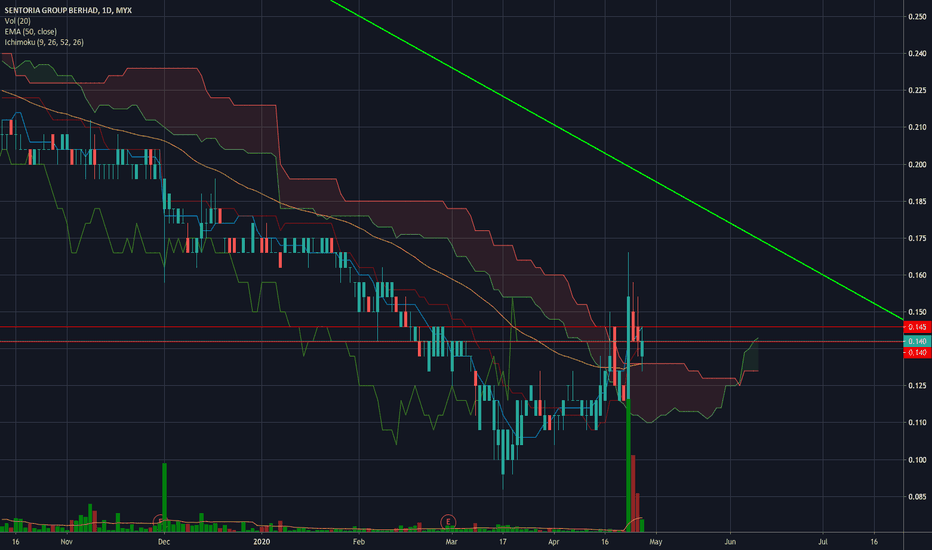The width and height of the screenshot is (932, 550).
Task: Click the Vol (20) indicator label
Action: point(17,21)
